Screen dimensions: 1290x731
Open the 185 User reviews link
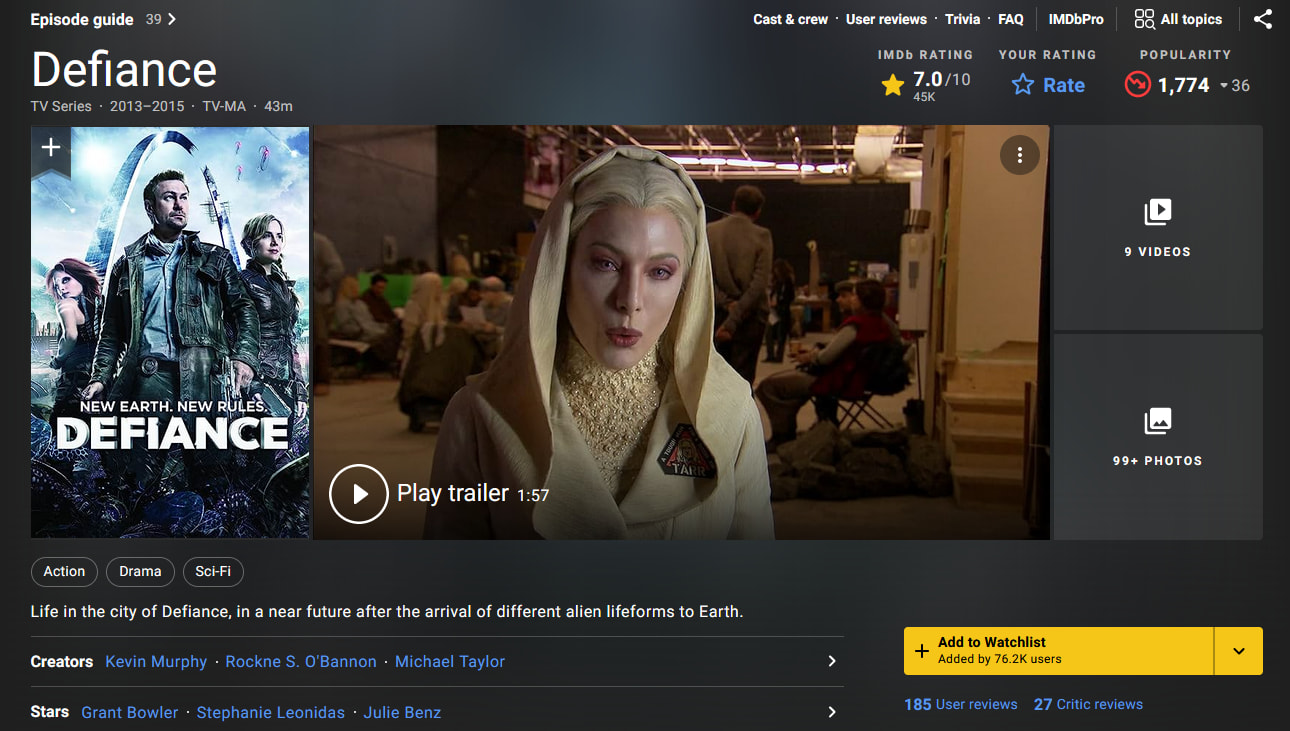click(x=961, y=704)
